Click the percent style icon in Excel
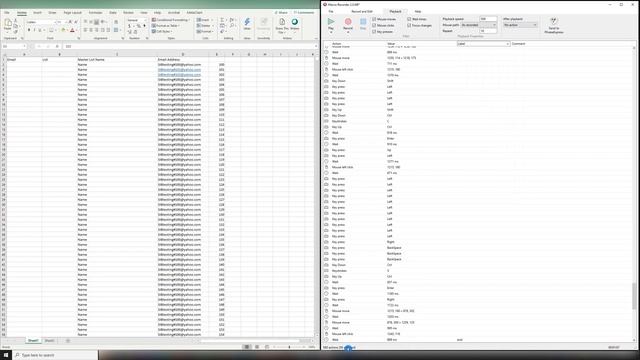Screen dimensions: 640x360 click(138, 26)
